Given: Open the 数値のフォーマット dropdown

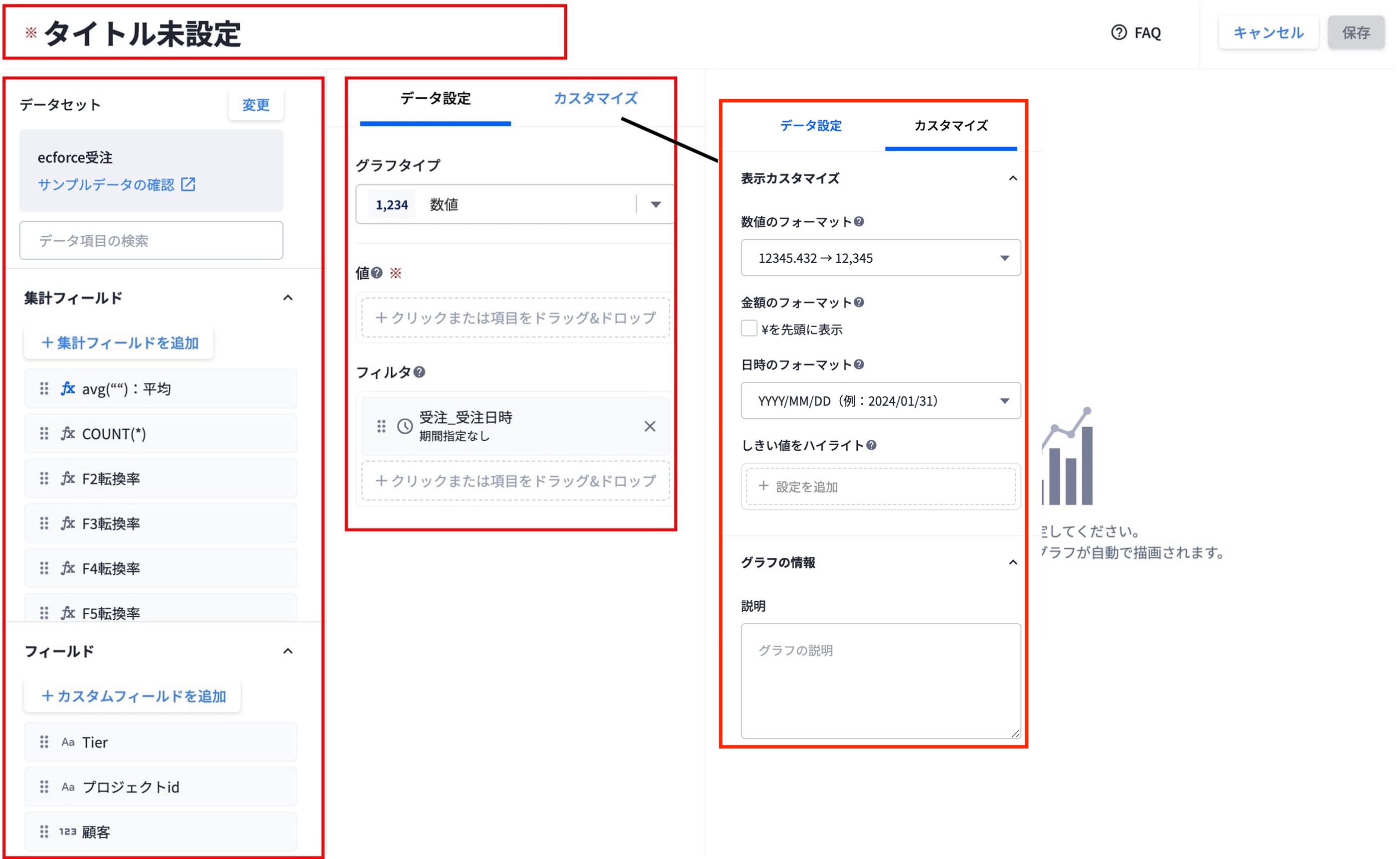Looking at the screenshot, I should tap(881, 258).
